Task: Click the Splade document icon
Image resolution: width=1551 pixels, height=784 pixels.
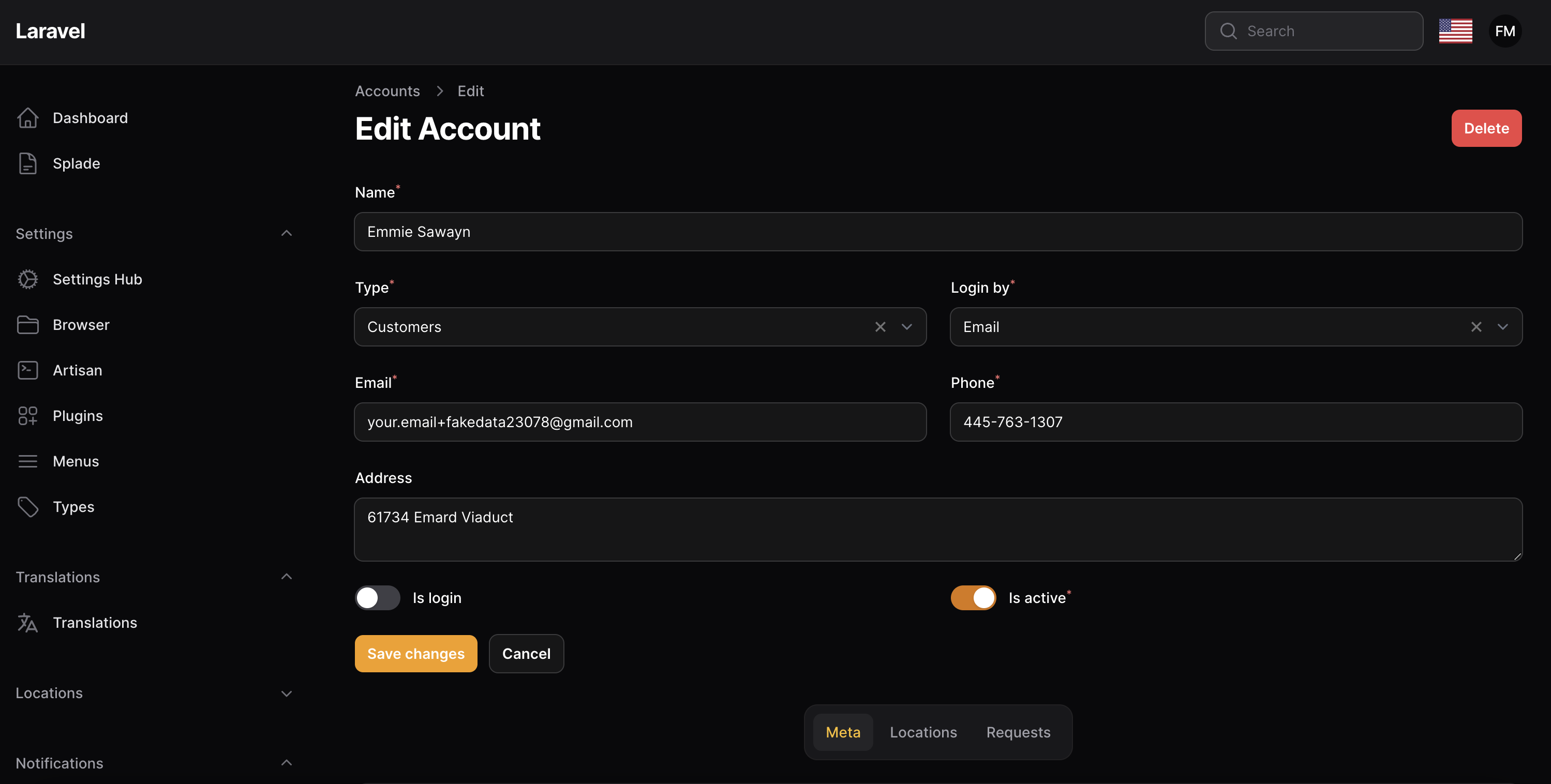Action: tap(28, 163)
